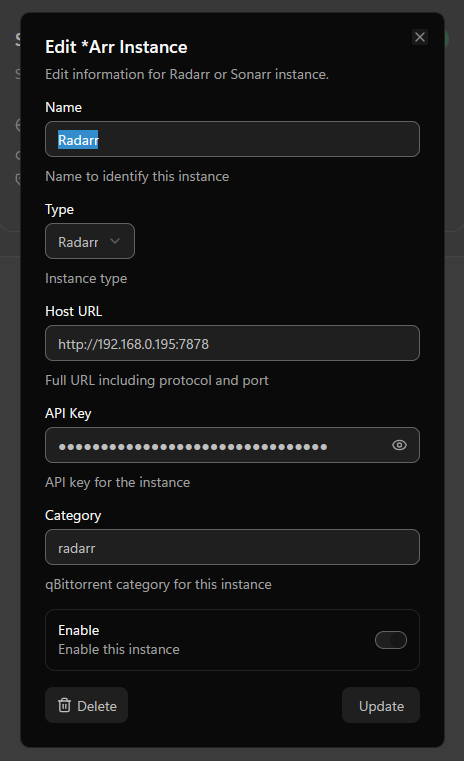Edit the Category field containing radarr
The width and height of the screenshot is (464, 761).
coord(232,547)
